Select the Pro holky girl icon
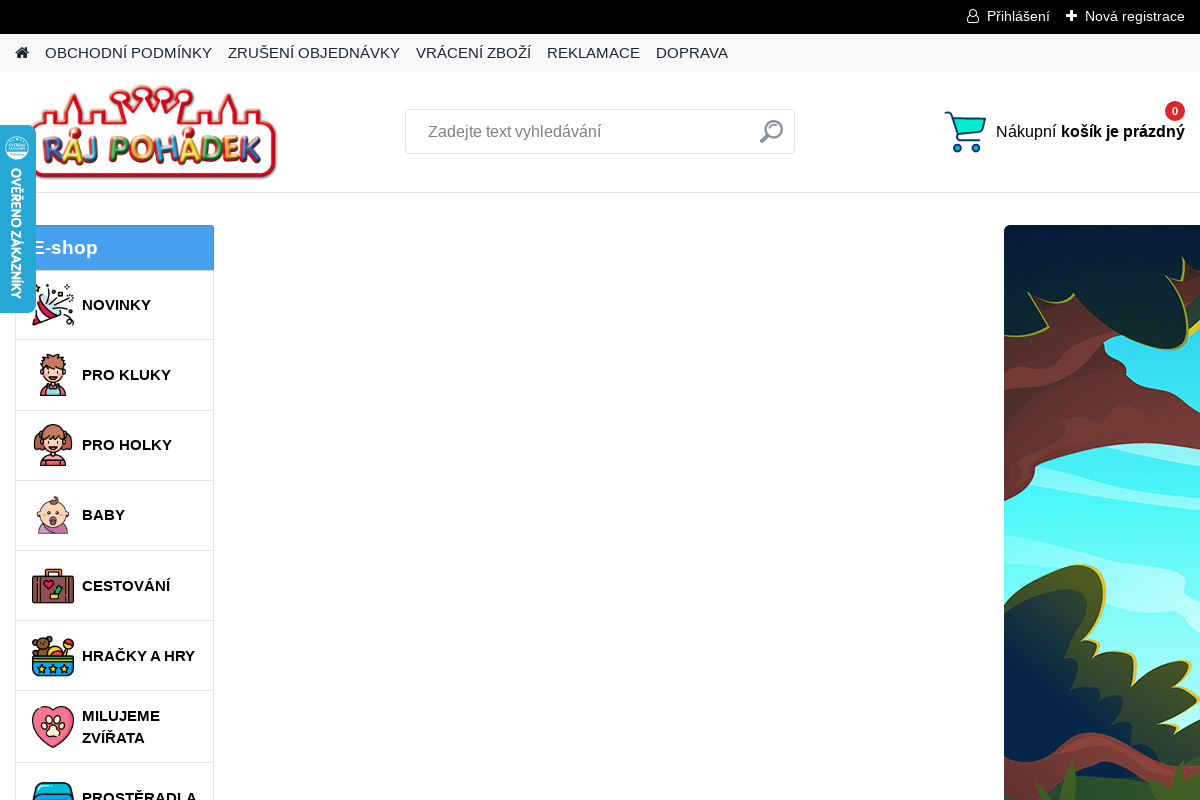1200x800 pixels. [52, 445]
